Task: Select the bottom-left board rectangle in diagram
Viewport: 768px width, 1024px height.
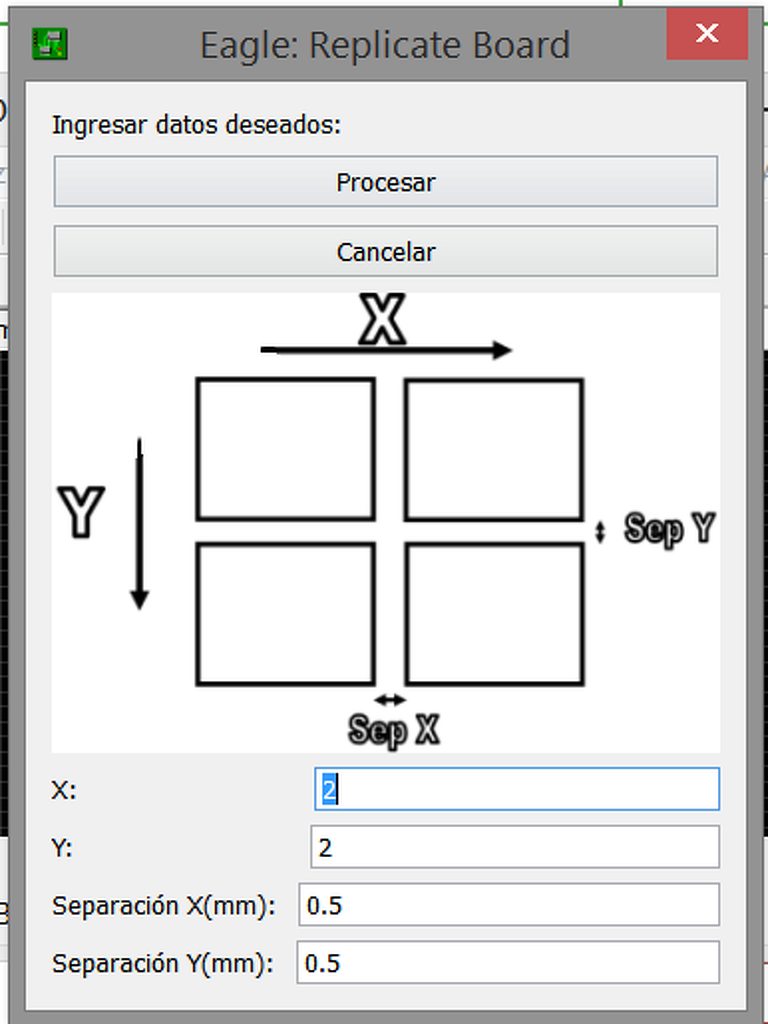Action: pos(285,613)
